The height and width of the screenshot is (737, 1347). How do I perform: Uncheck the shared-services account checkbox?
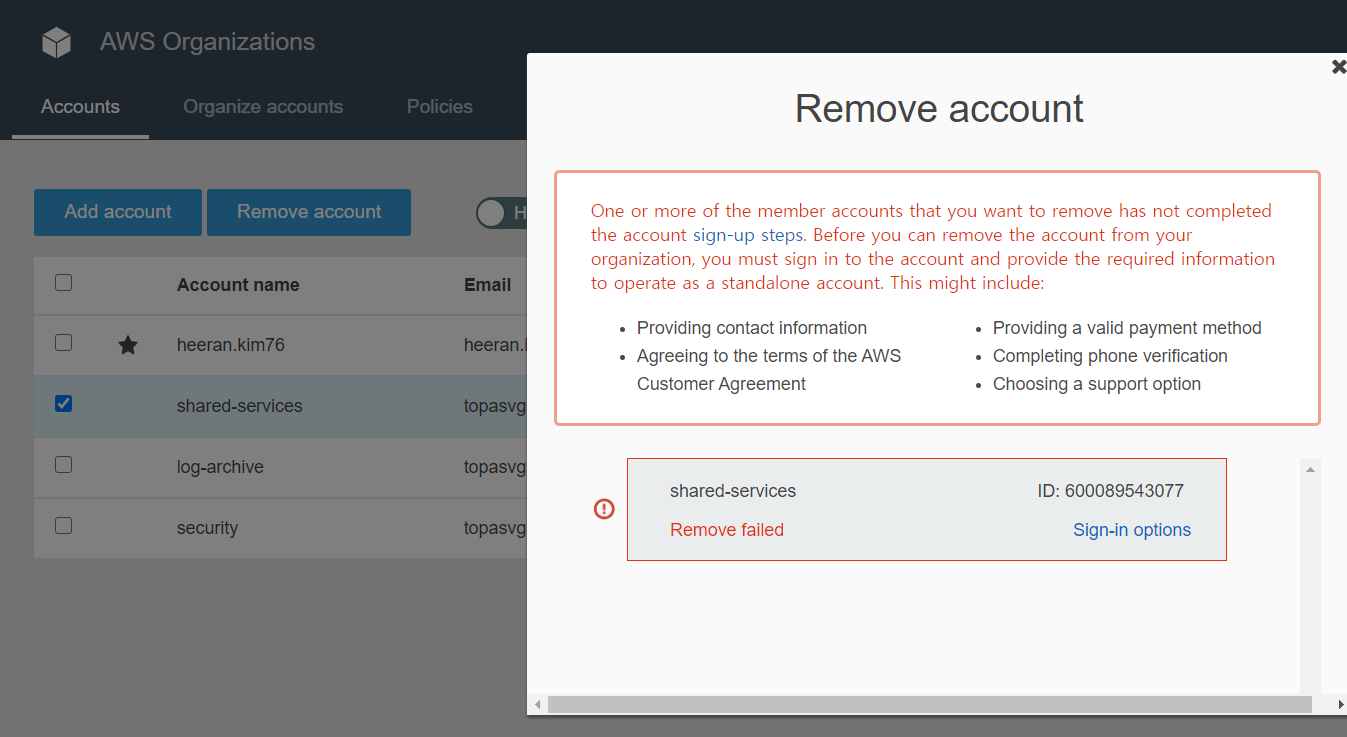pyautogui.click(x=63, y=404)
